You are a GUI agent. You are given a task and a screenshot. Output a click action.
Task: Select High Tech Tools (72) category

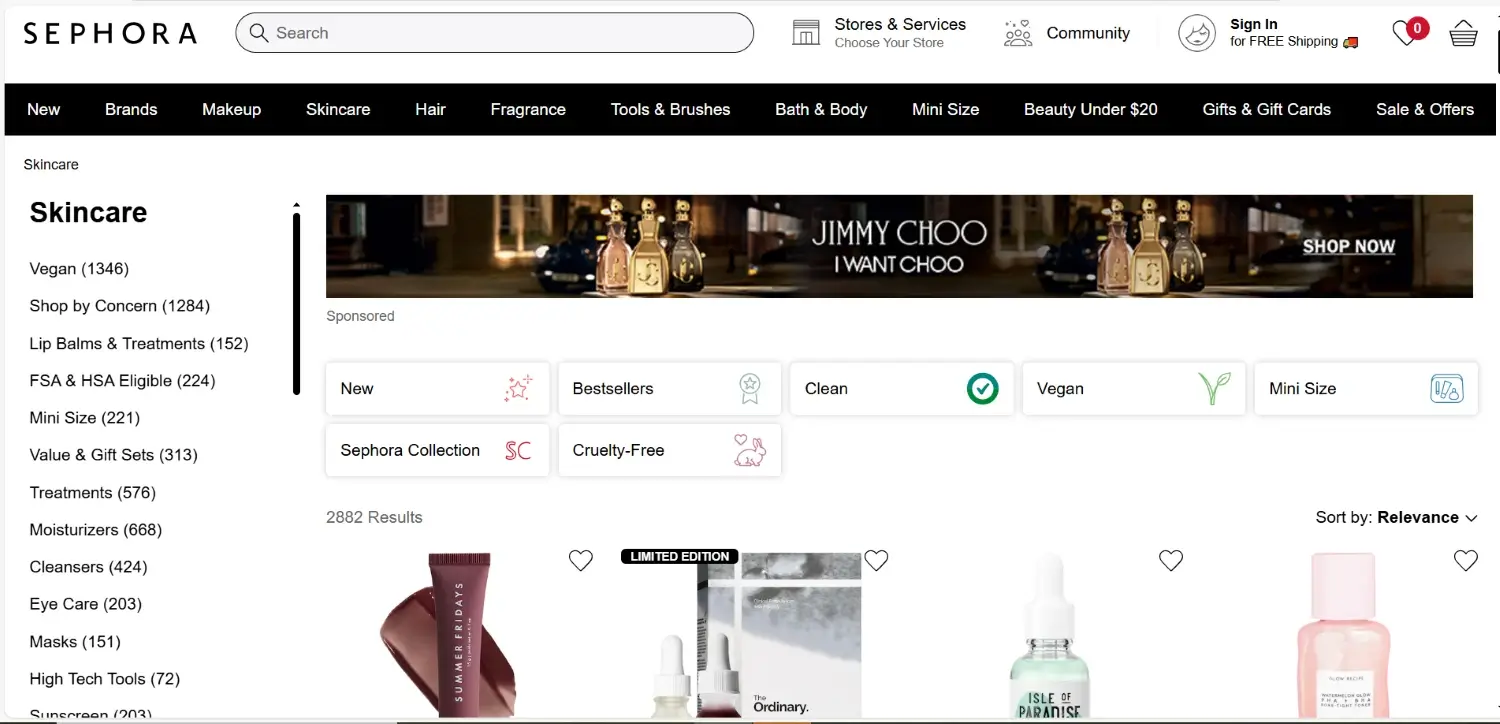tap(104, 678)
